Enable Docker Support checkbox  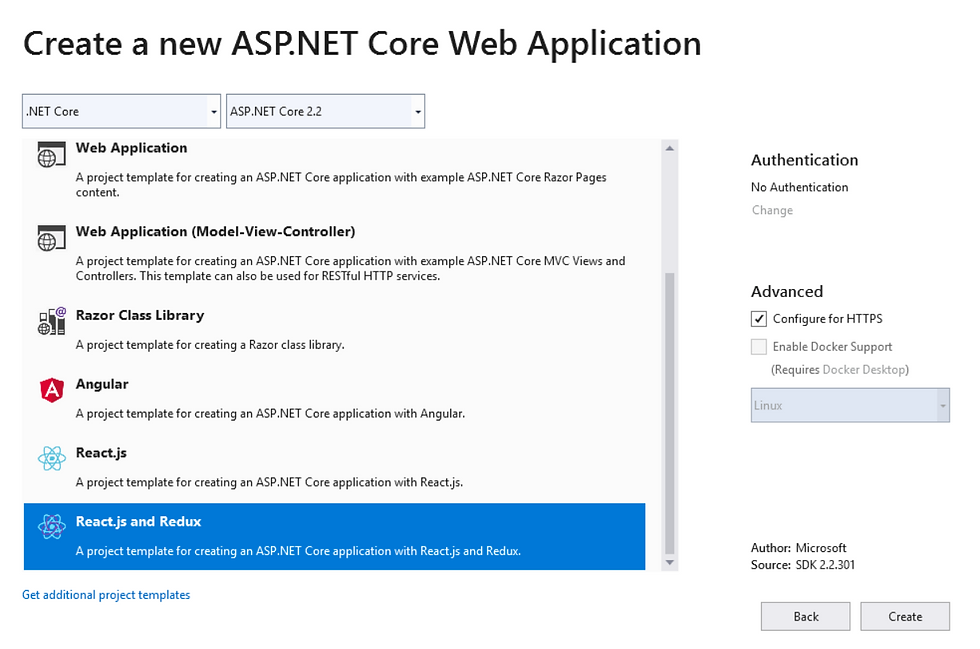tap(759, 346)
